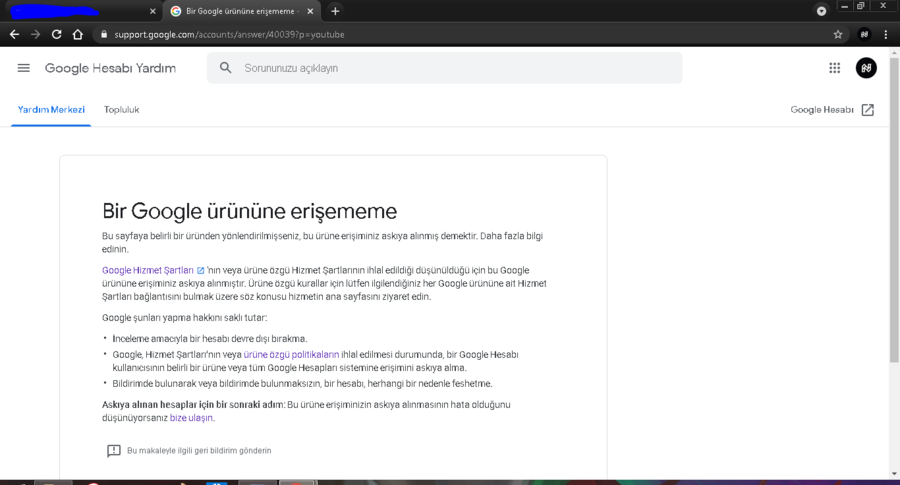Click the address bar URL
This screenshot has height=485, width=900.
tap(229, 34)
